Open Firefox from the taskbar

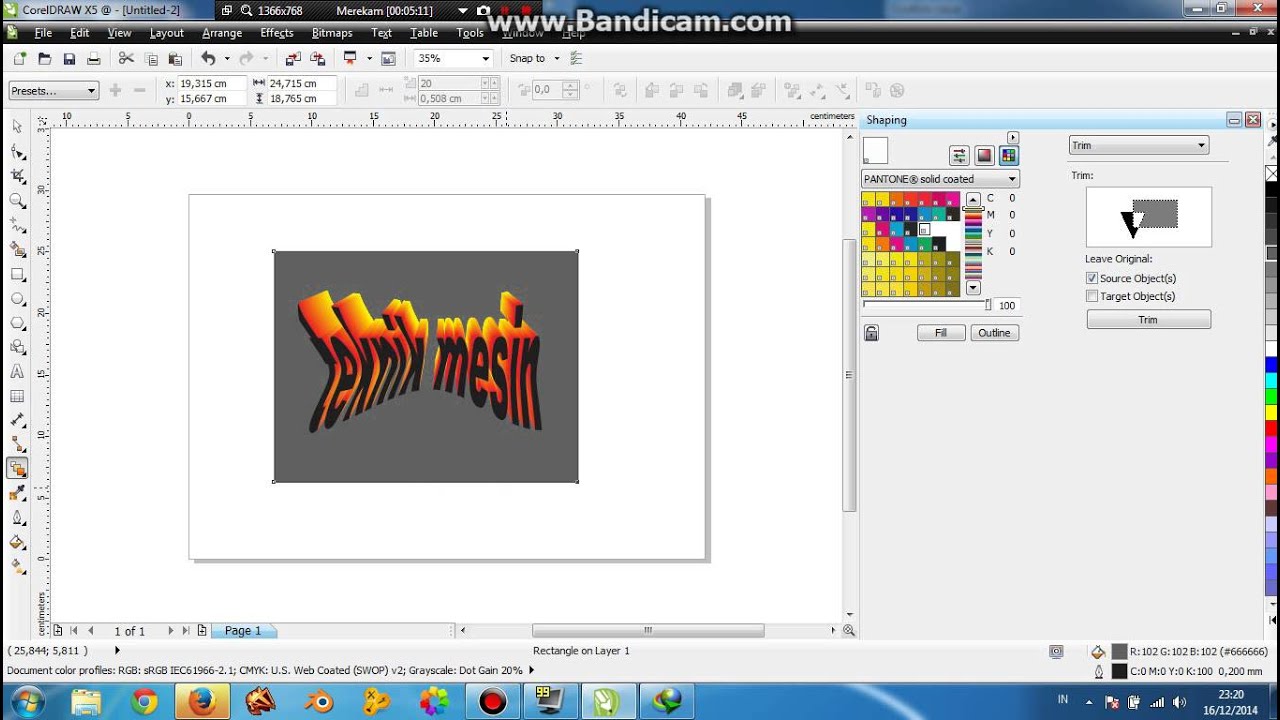click(202, 702)
